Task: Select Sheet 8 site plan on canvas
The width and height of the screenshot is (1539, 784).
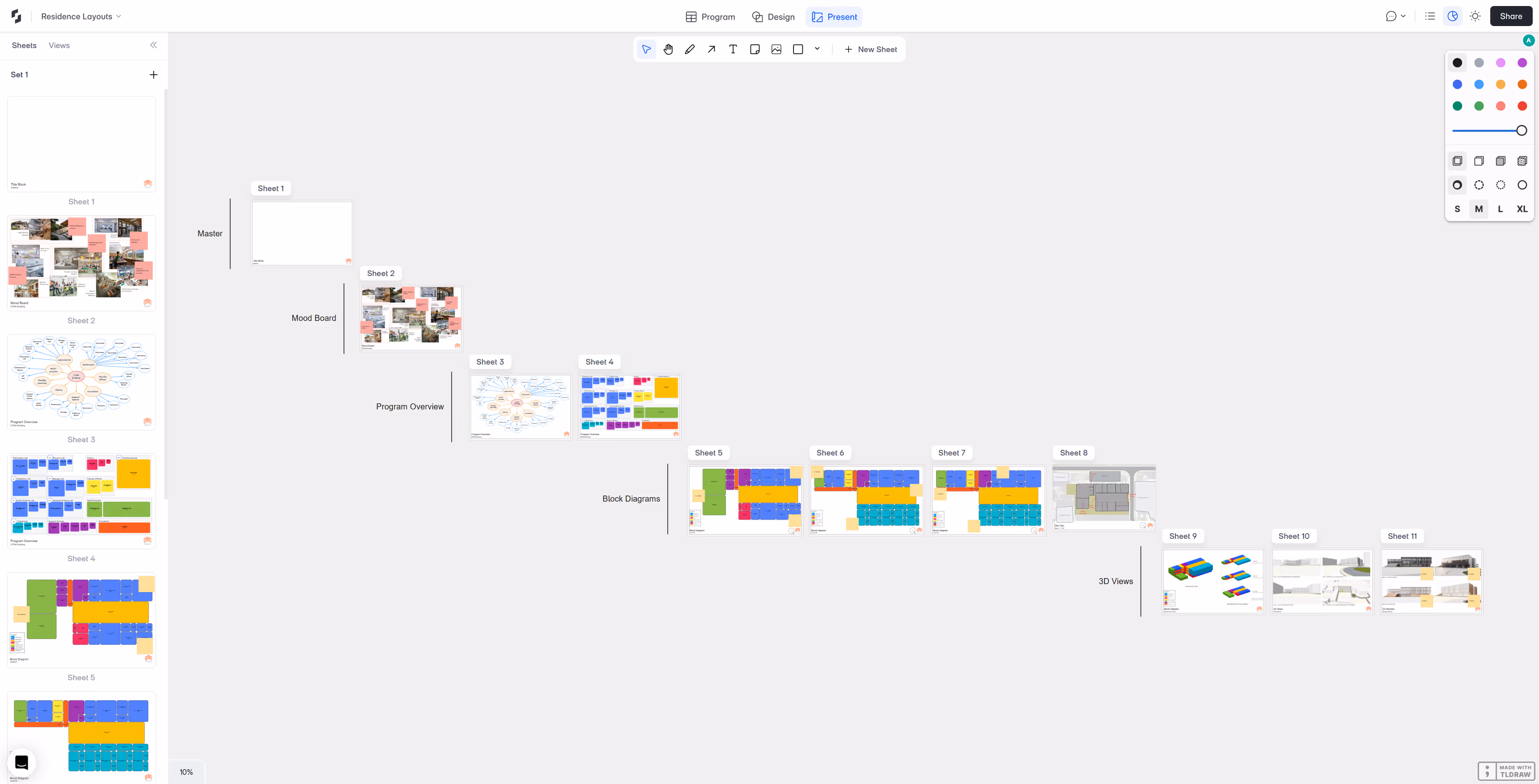Action: point(1103,498)
